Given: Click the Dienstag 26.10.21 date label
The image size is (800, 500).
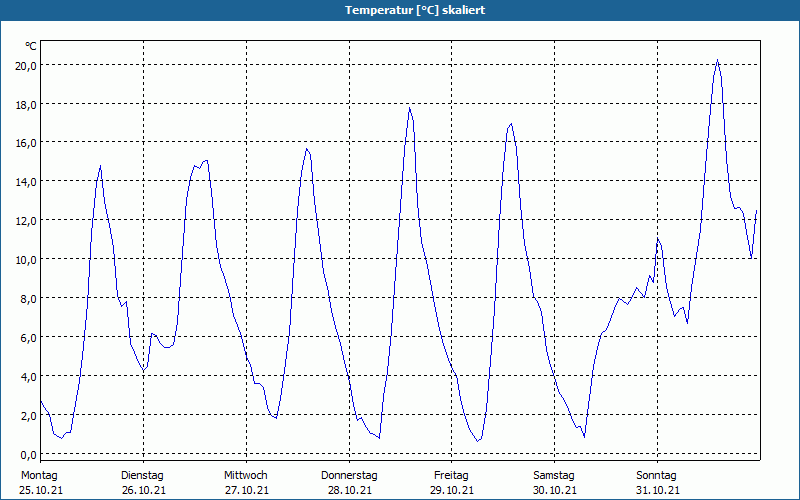Looking at the screenshot, I should [143, 483].
